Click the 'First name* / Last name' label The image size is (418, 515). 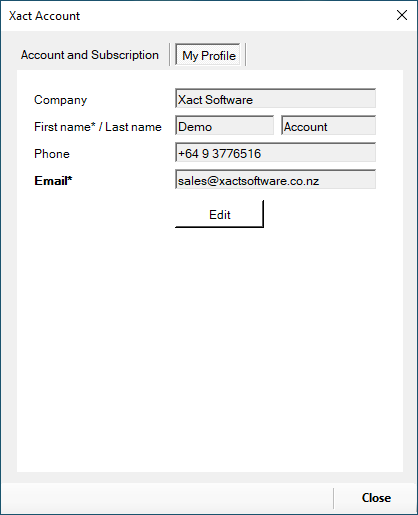pos(98,127)
